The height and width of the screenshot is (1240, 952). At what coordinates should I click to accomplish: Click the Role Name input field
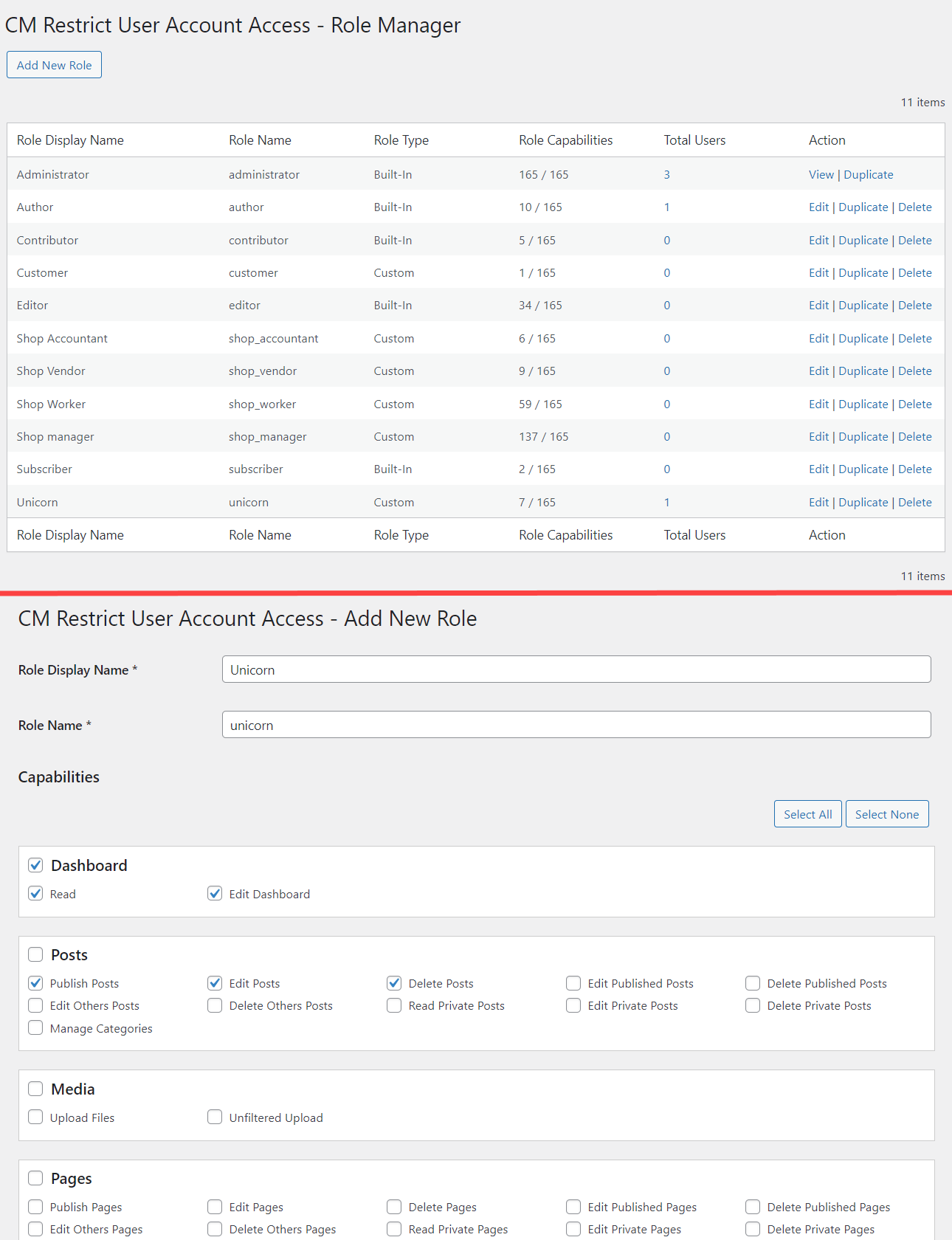[576, 725]
